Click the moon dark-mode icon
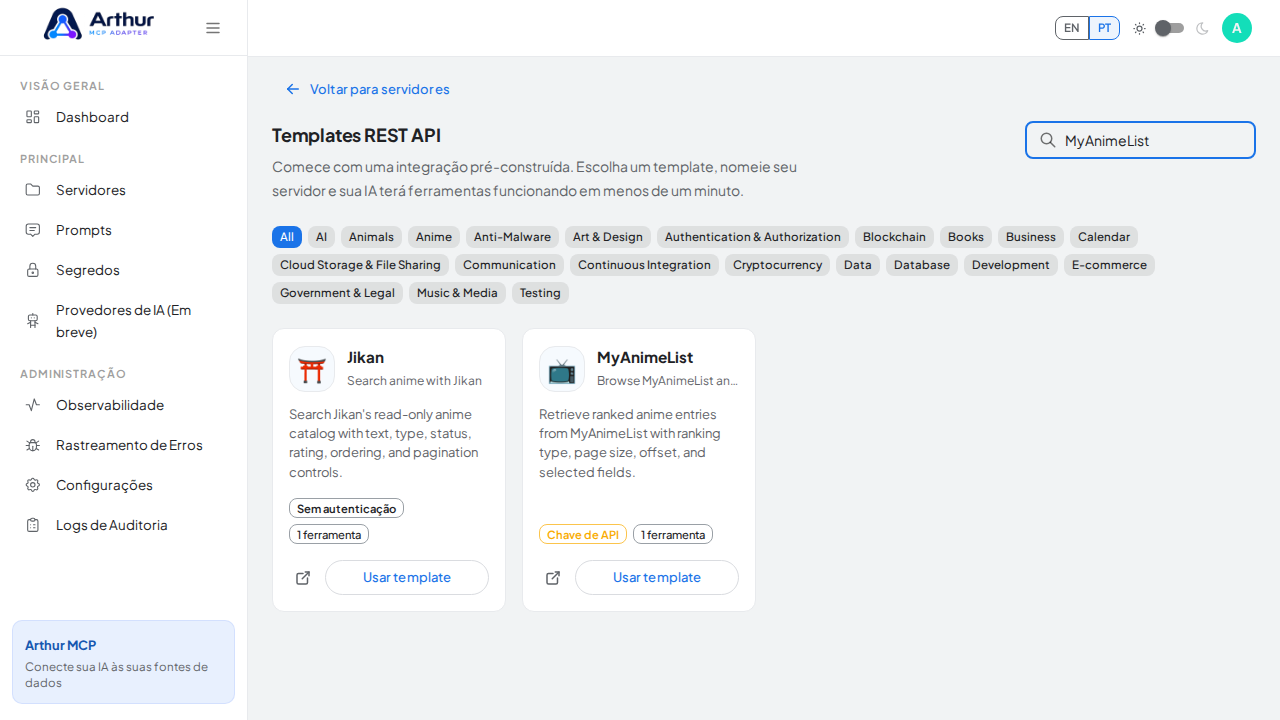The width and height of the screenshot is (1280, 720). 1202,28
